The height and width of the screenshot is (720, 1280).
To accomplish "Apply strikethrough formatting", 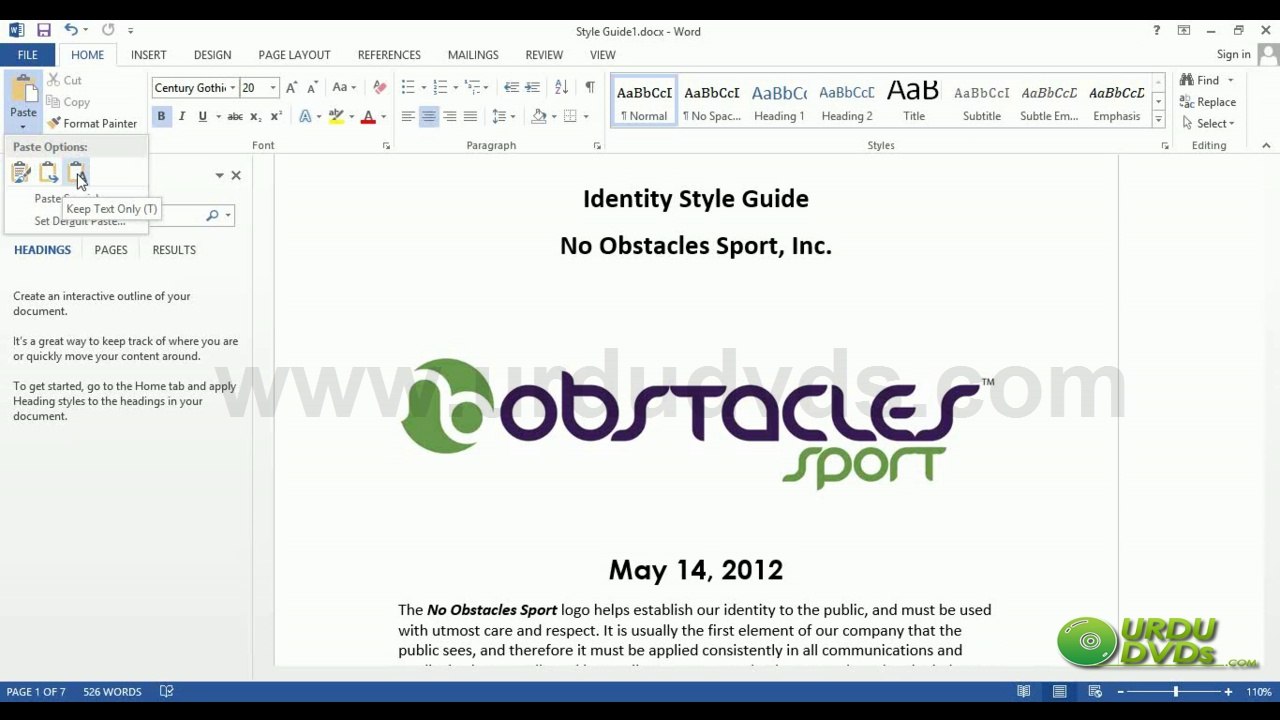I will tap(235, 117).
